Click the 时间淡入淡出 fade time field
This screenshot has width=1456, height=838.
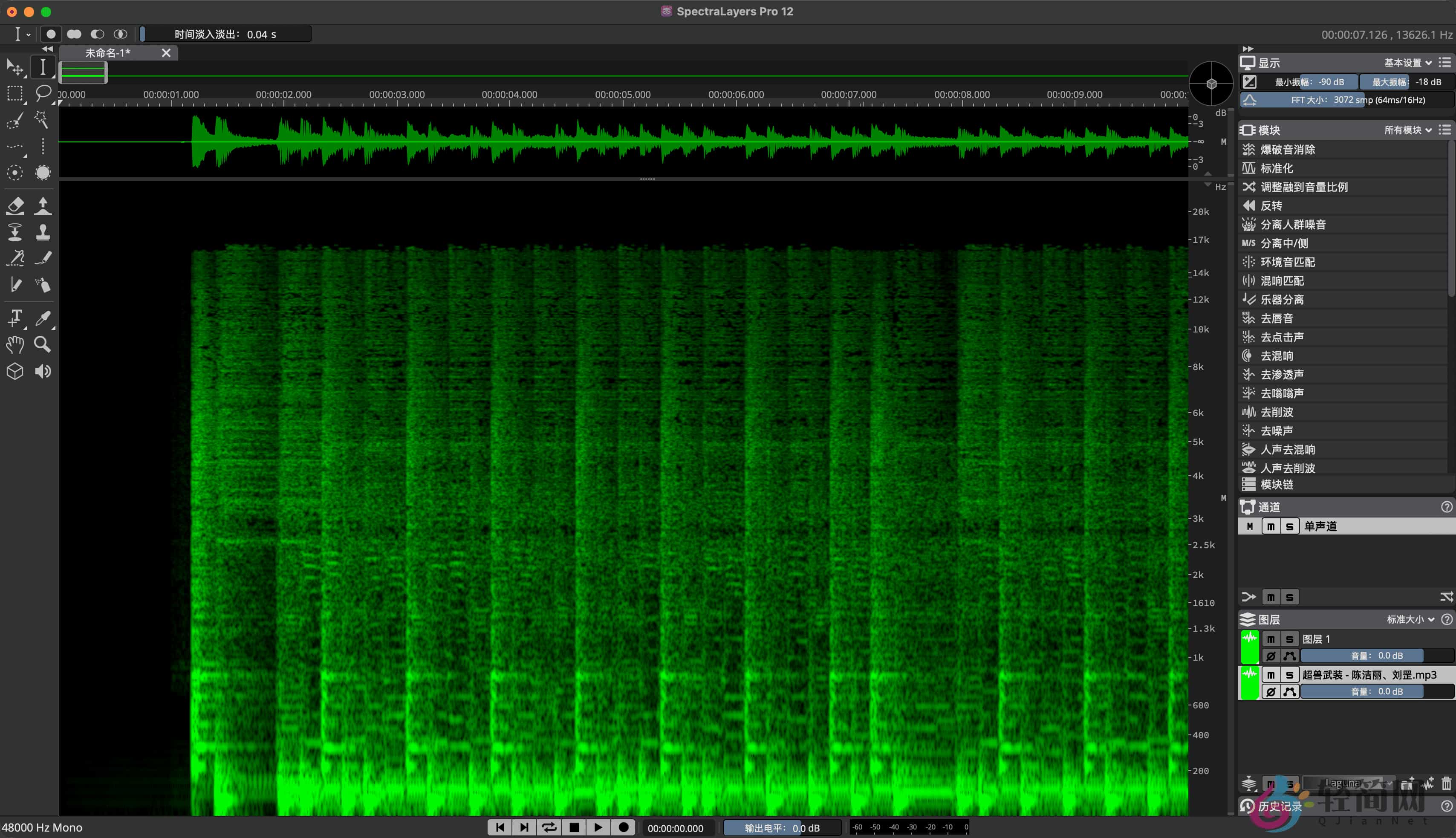pyautogui.click(x=225, y=35)
